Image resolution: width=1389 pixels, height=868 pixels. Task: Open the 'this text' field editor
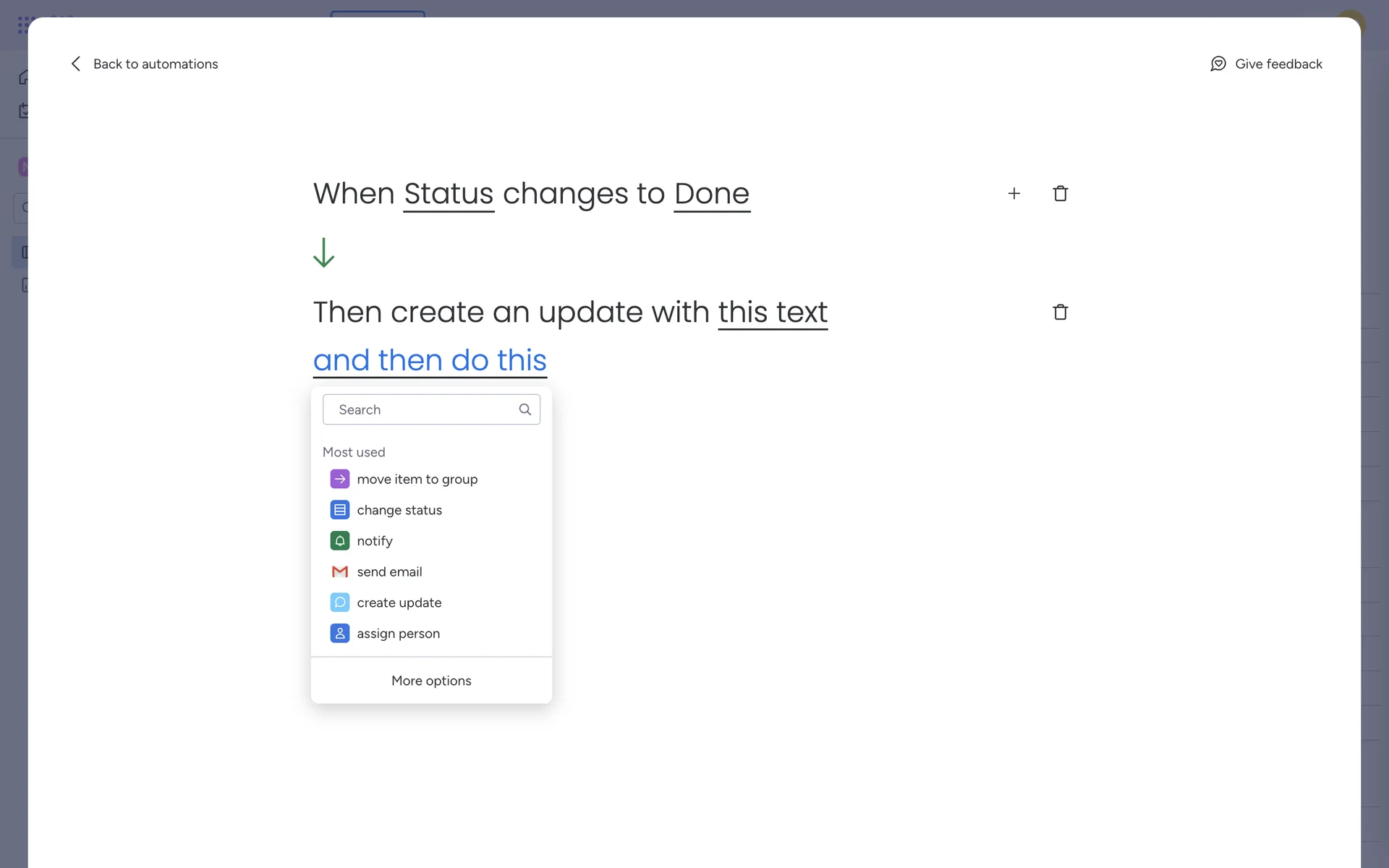click(x=773, y=312)
